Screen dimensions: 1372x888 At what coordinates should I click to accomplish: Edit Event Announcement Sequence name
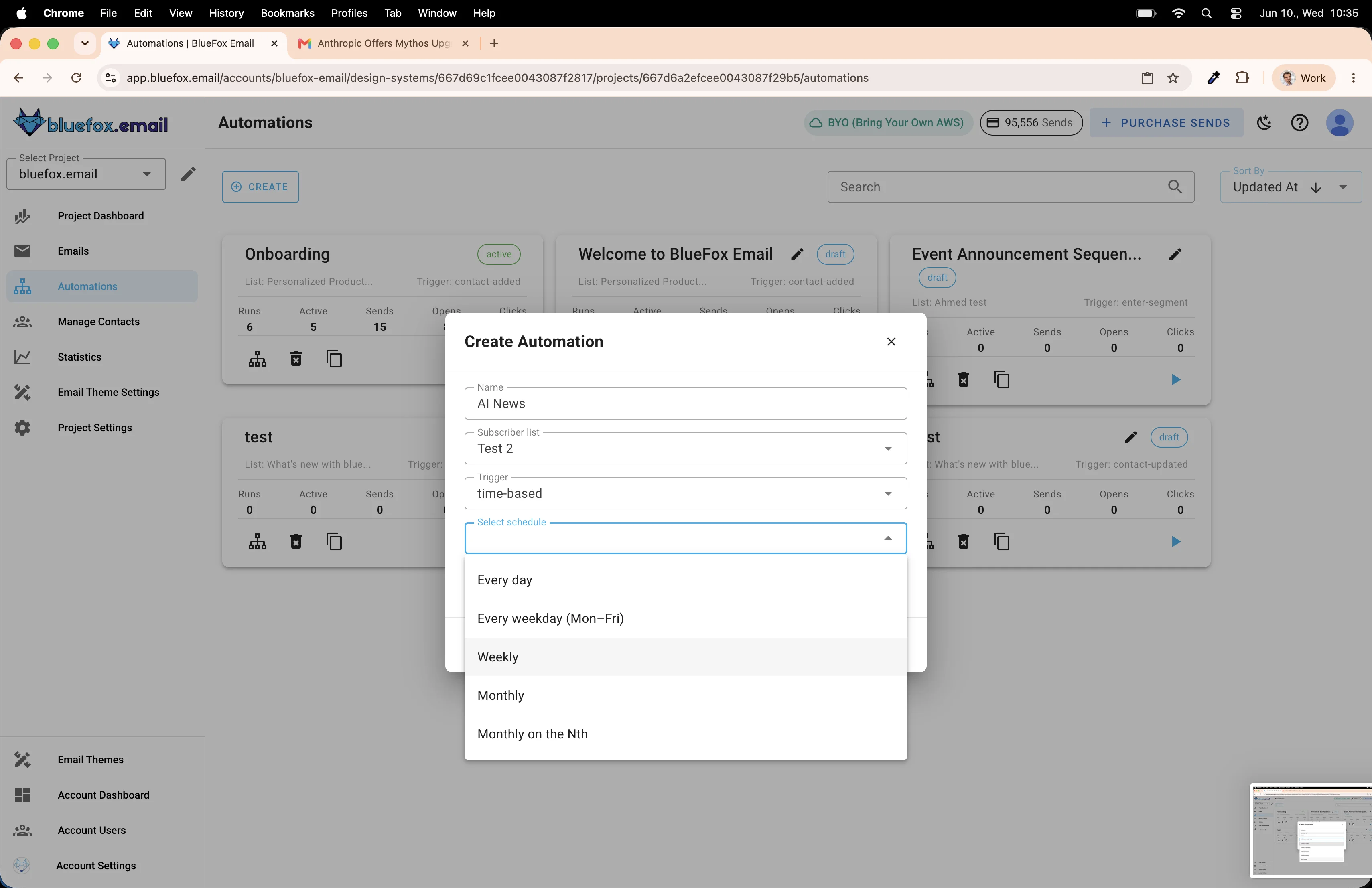tap(1175, 254)
